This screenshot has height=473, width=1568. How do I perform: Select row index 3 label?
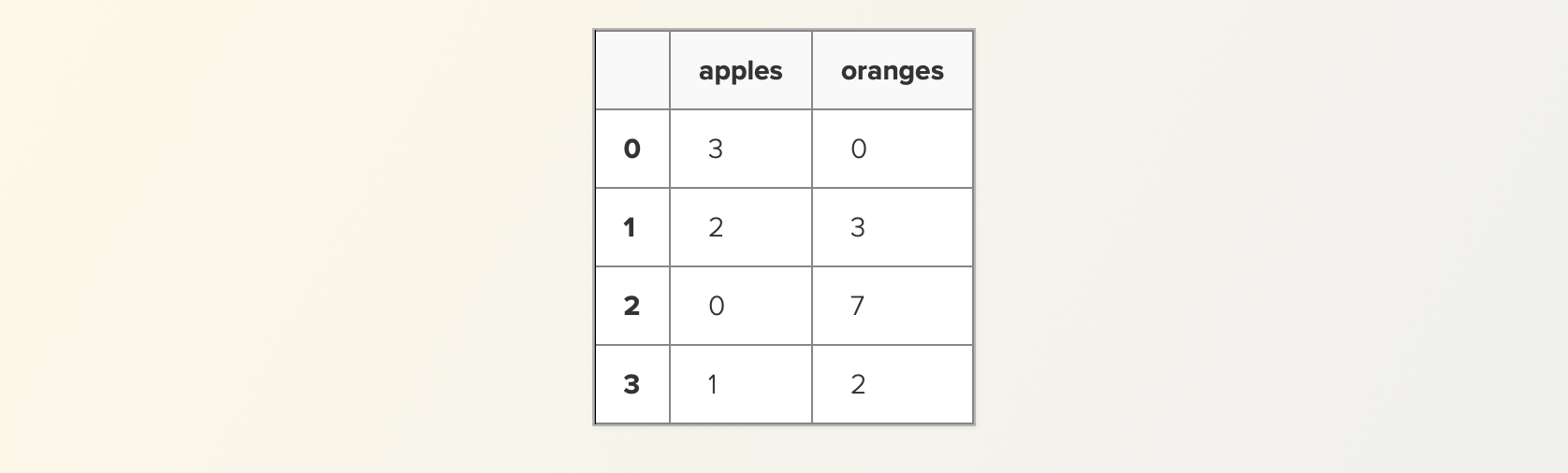tap(632, 384)
